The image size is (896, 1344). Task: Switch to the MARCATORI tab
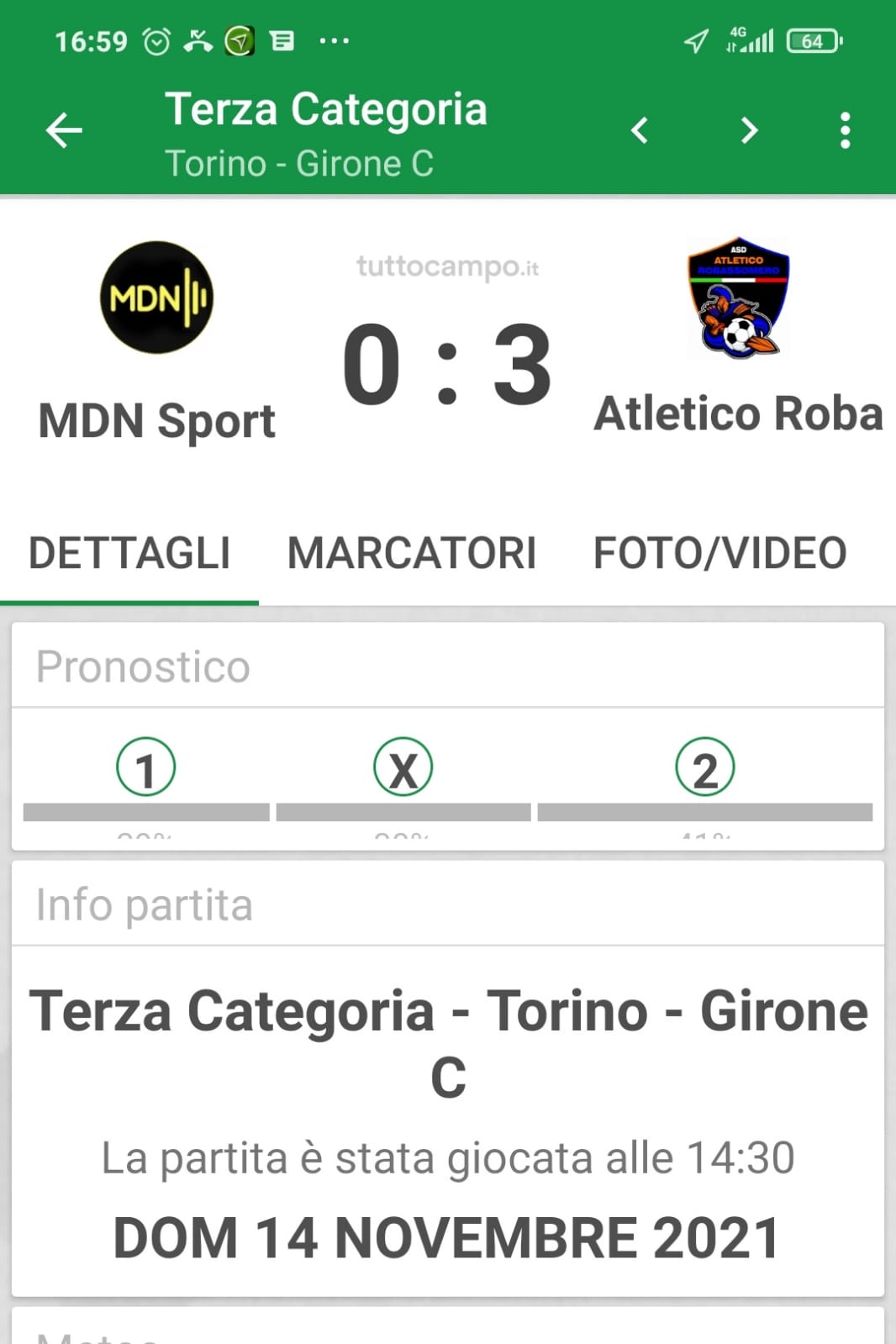[x=412, y=553]
